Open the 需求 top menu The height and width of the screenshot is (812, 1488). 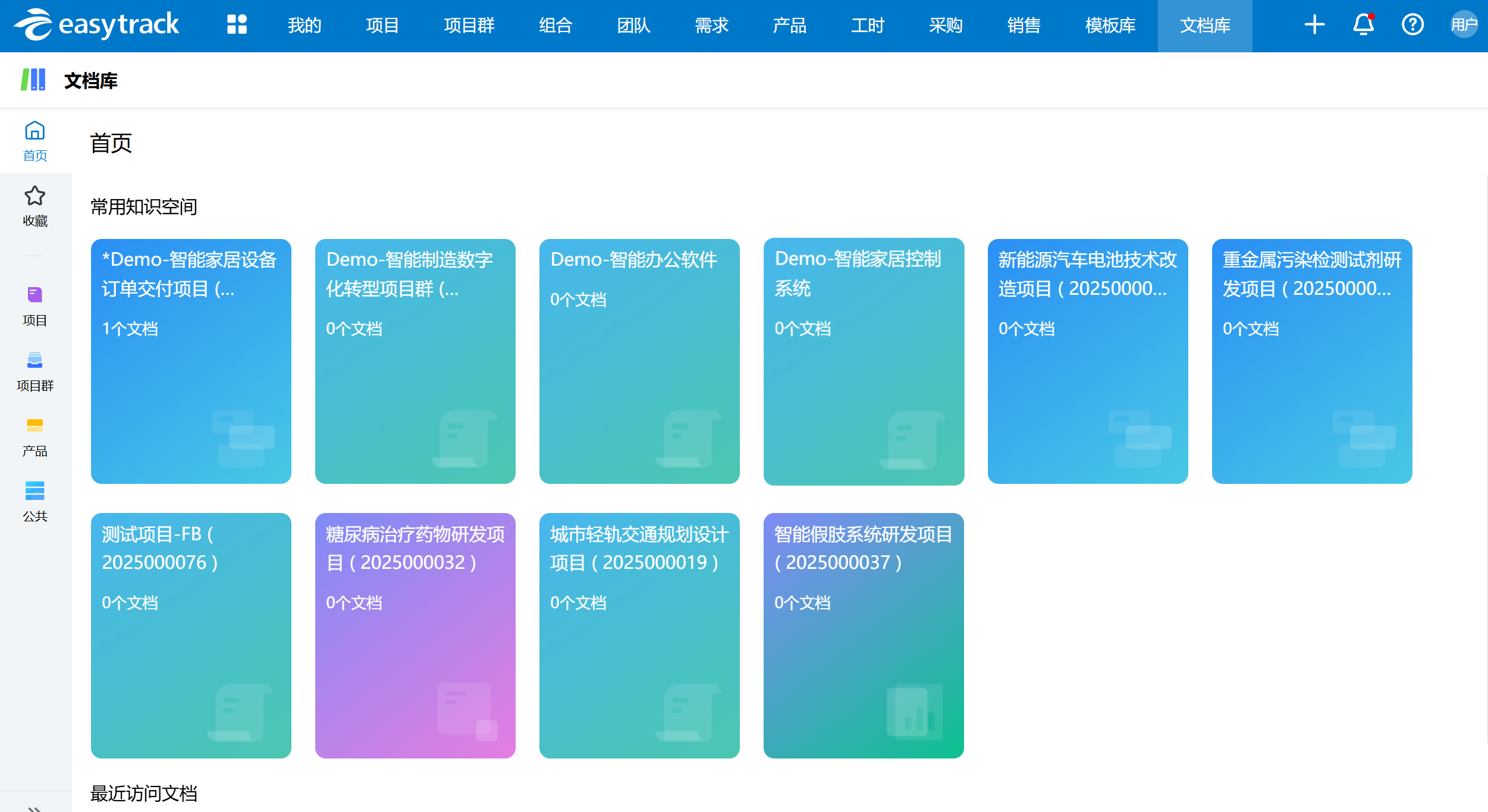(x=711, y=26)
